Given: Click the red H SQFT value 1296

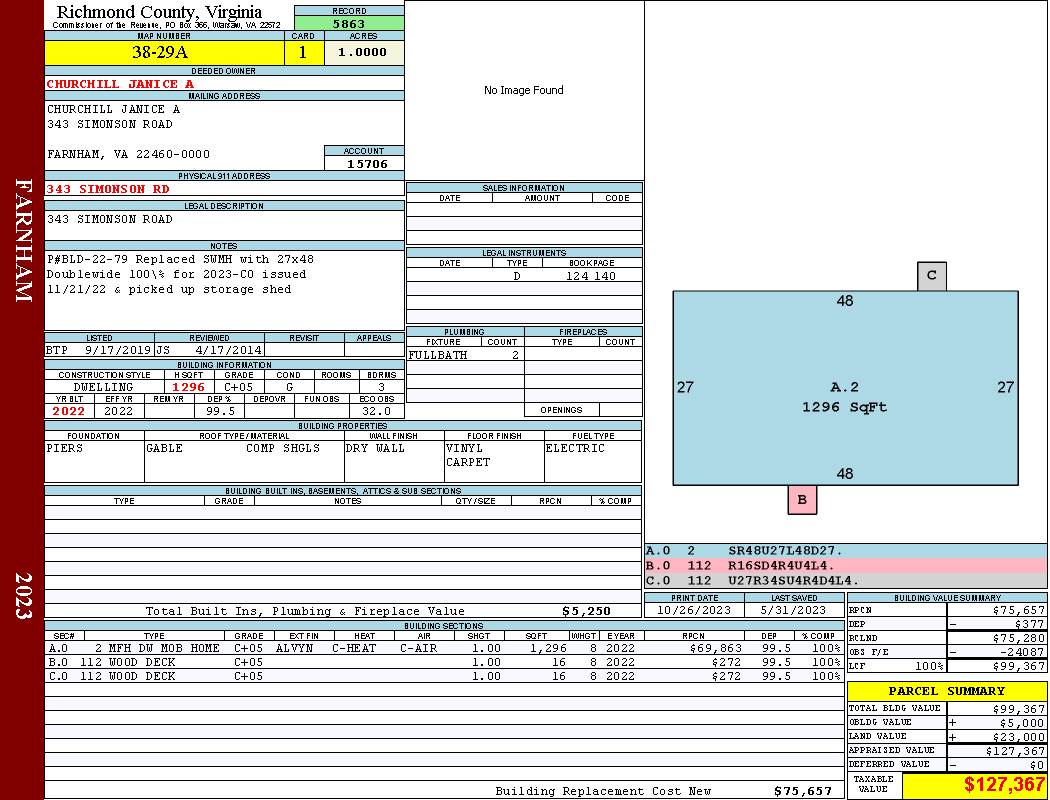Looking at the screenshot, I should point(188,387).
